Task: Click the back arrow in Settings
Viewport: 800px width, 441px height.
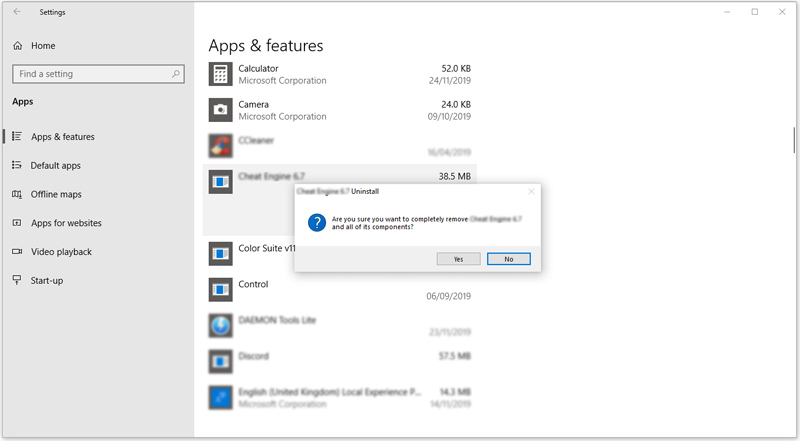Action: pyautogui.click(x=17, y=12)
